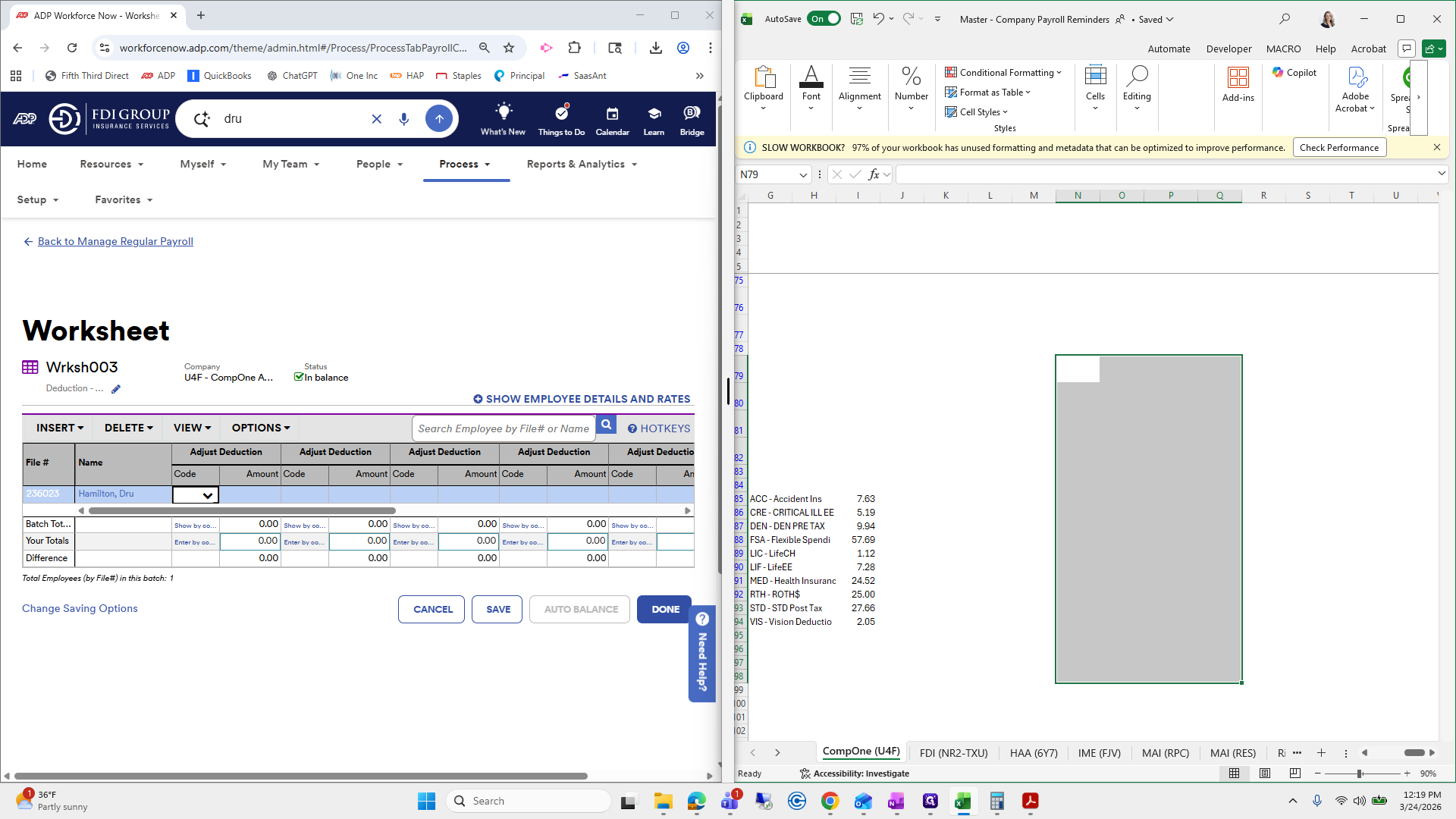Screen dimensions: 1456x819
Task: Click the AUTO BALANCE button
Action: point(580,609)
